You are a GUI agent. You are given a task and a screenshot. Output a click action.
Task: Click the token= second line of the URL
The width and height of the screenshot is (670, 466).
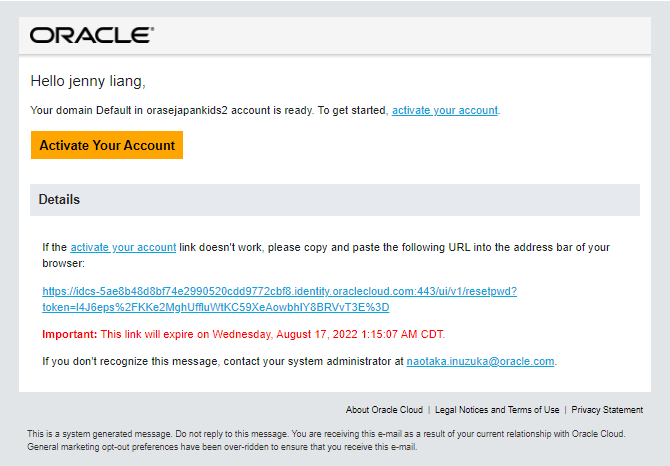(x=215, y=307)
